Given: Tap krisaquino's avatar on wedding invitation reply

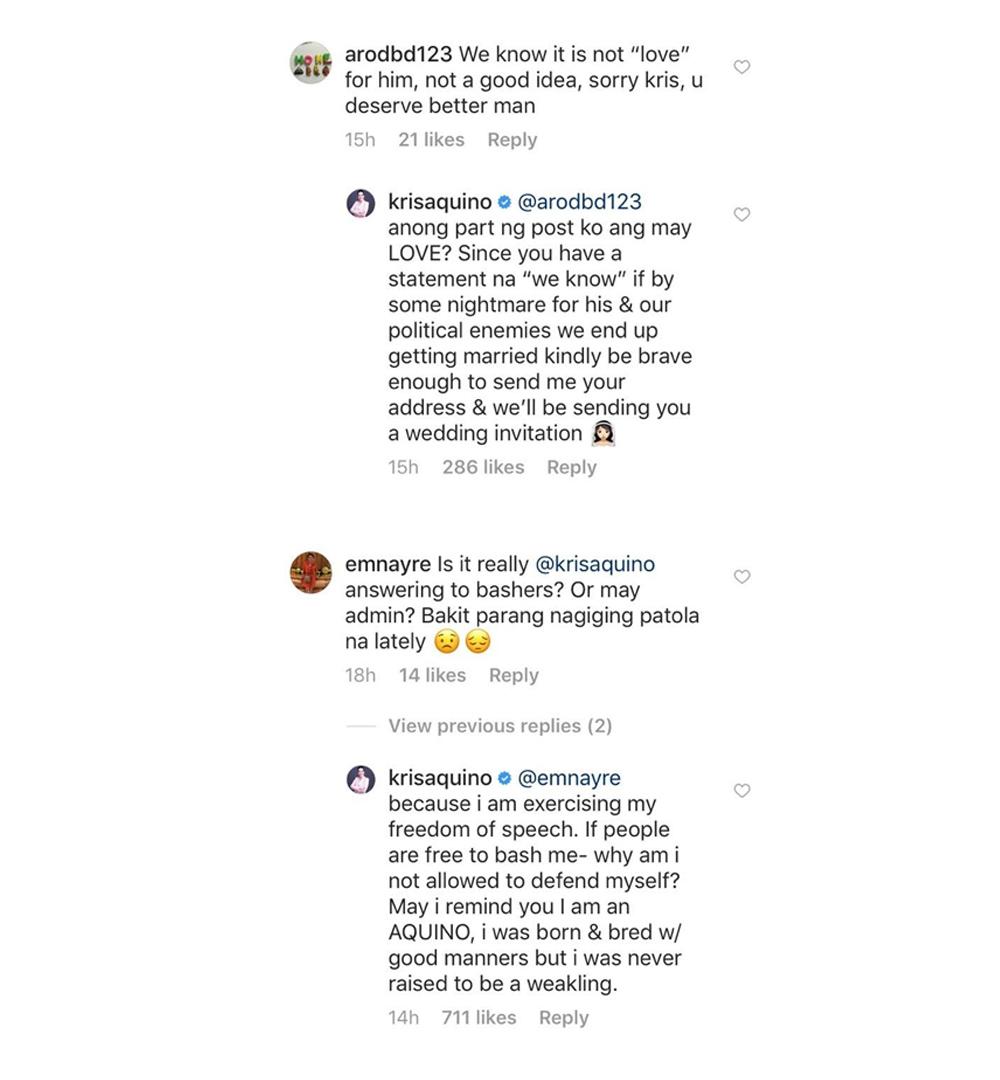Looking at the screenshot, I should pos(360,203).
